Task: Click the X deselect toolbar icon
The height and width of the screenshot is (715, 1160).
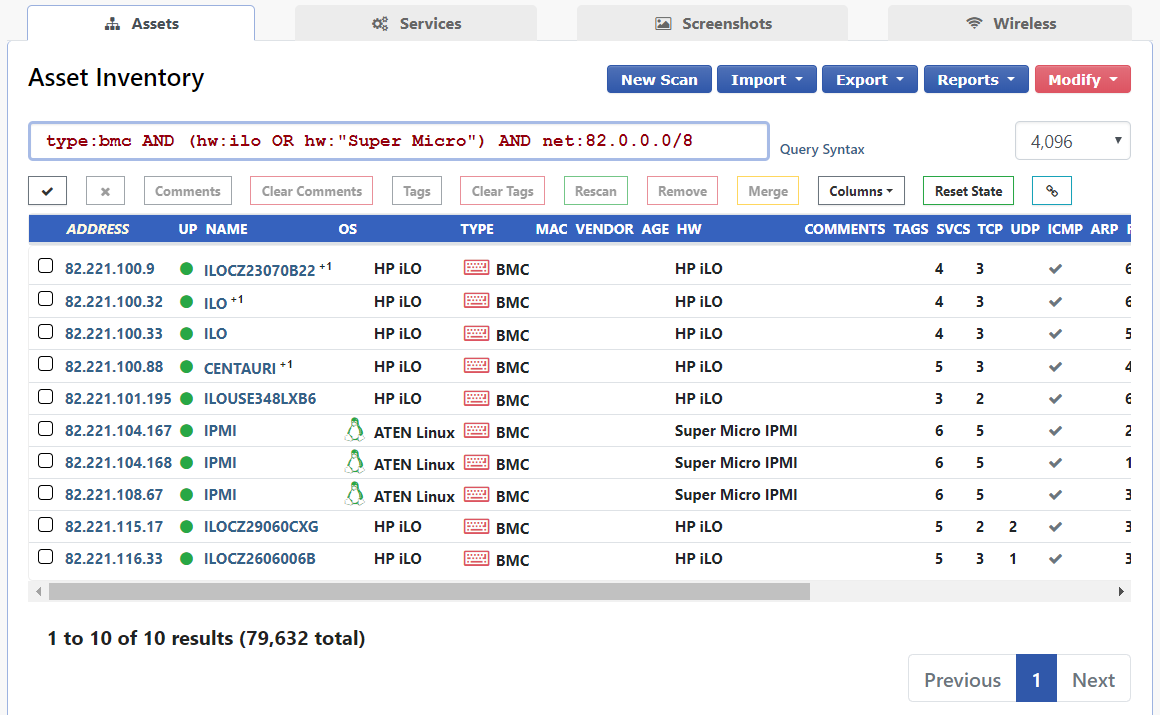Action: 105,190
